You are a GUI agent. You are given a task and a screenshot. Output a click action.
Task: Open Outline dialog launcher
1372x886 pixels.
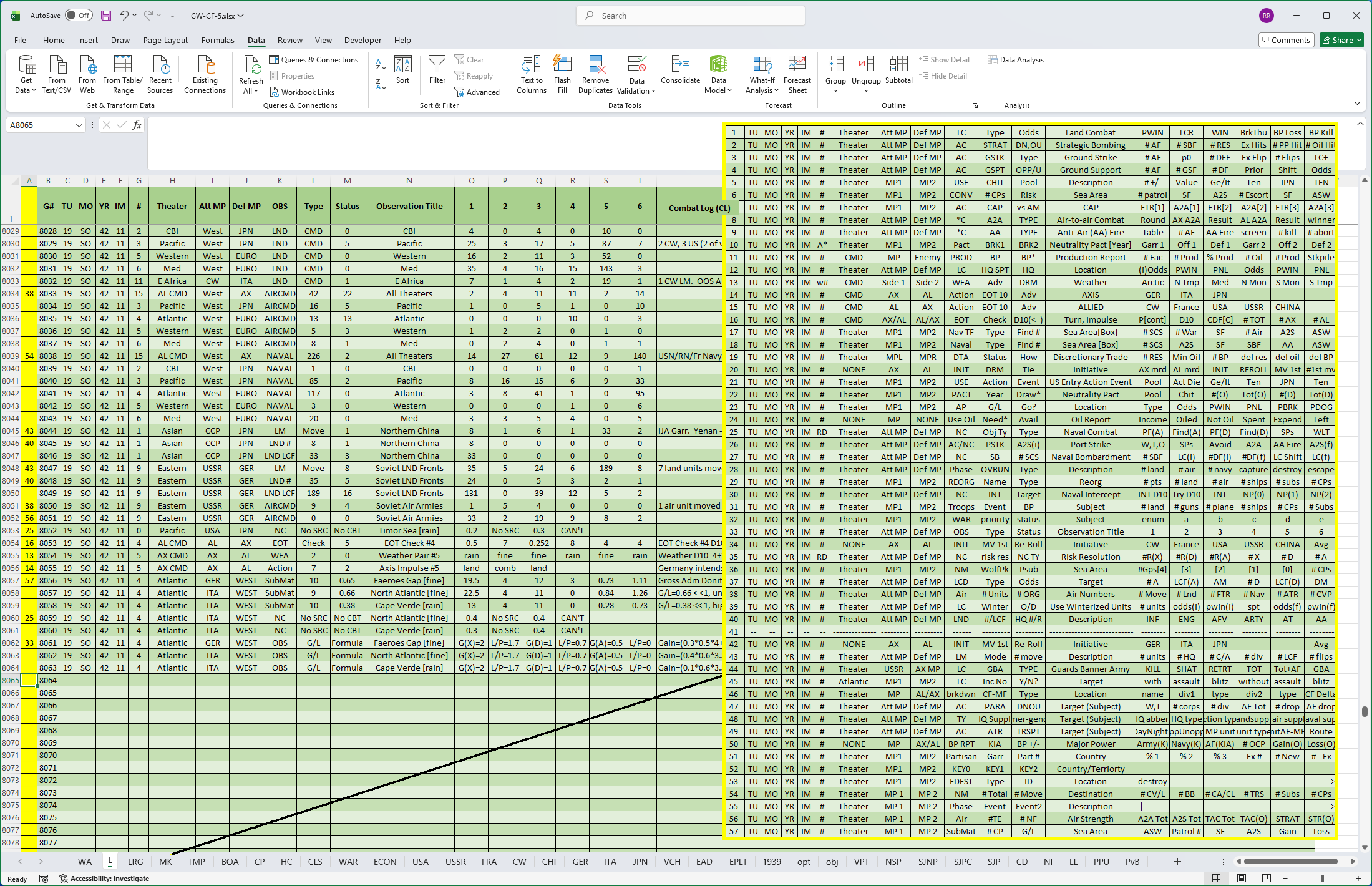tap(975, 105)
